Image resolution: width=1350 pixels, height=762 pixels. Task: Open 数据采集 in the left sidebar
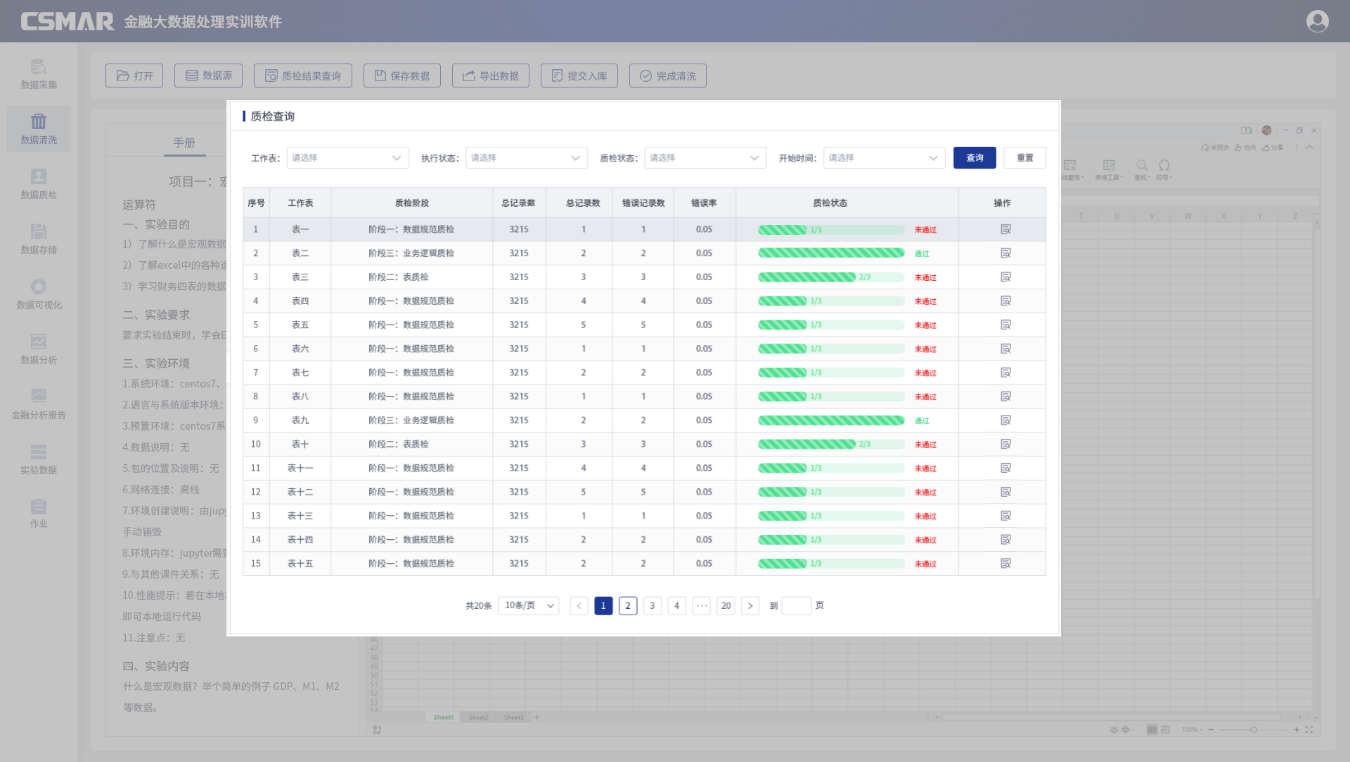pyautogui.click(x=38, y=74)
